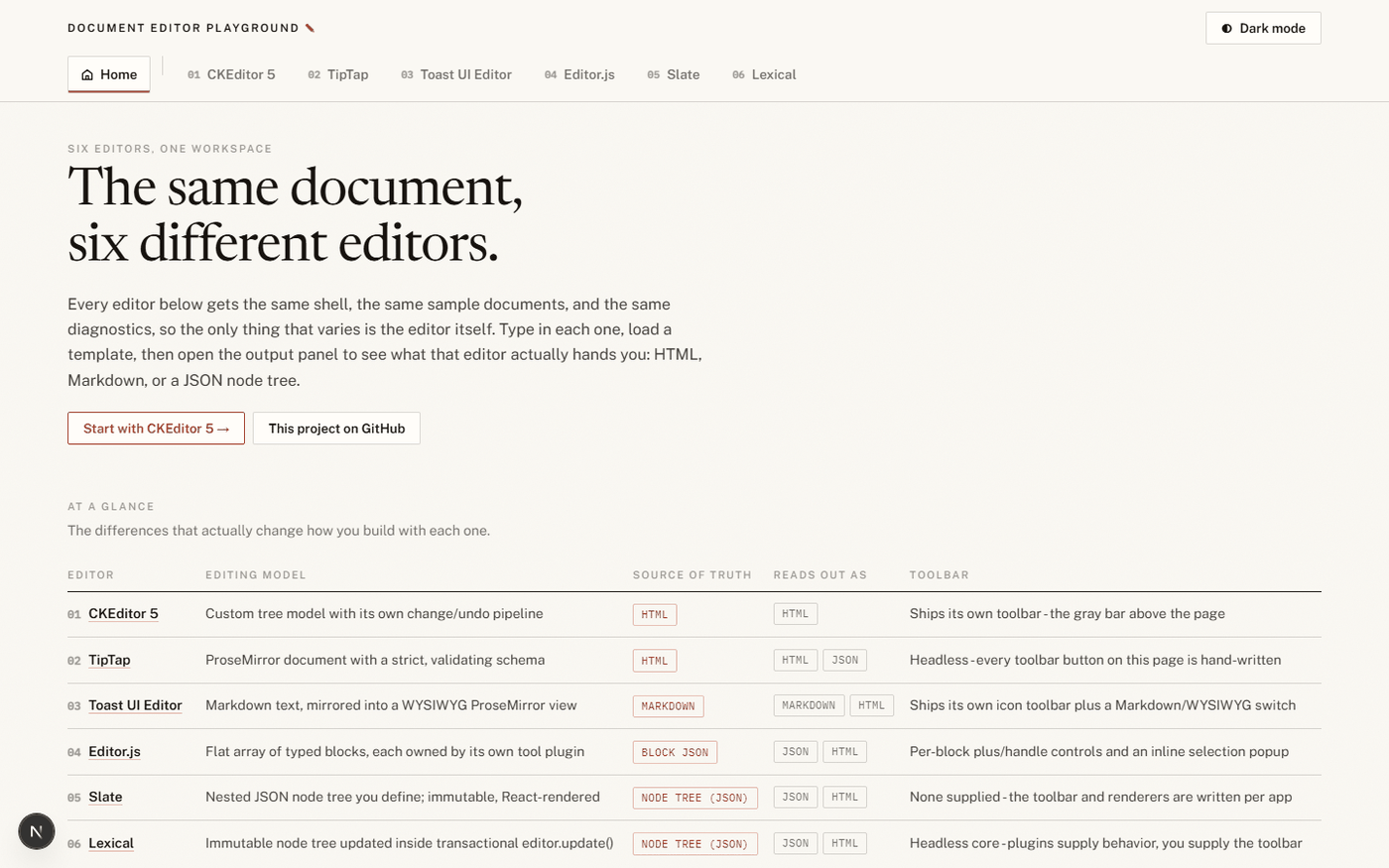Click the Source of Truth column header
The height and width of the screenshot is (868, 1389).
pos(693,575)
